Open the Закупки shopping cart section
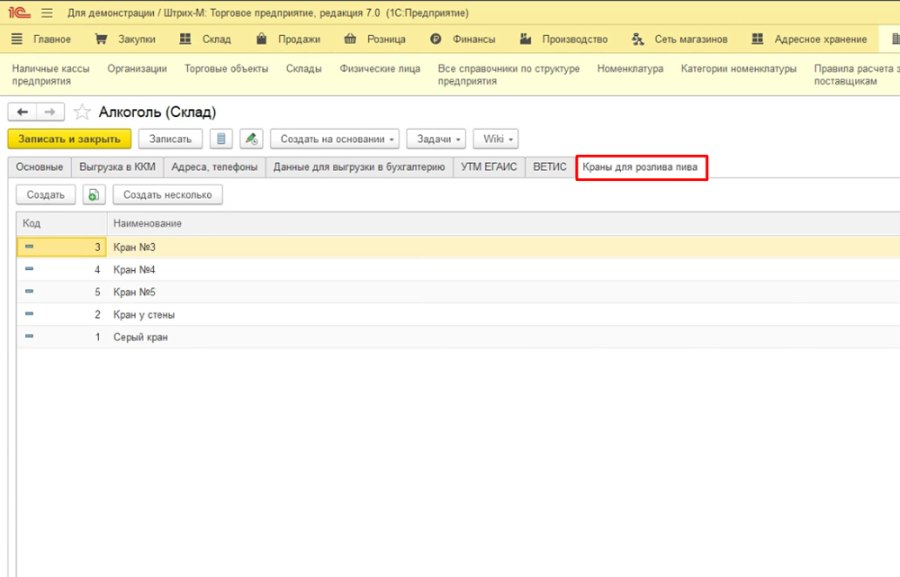 click(125, 39)
